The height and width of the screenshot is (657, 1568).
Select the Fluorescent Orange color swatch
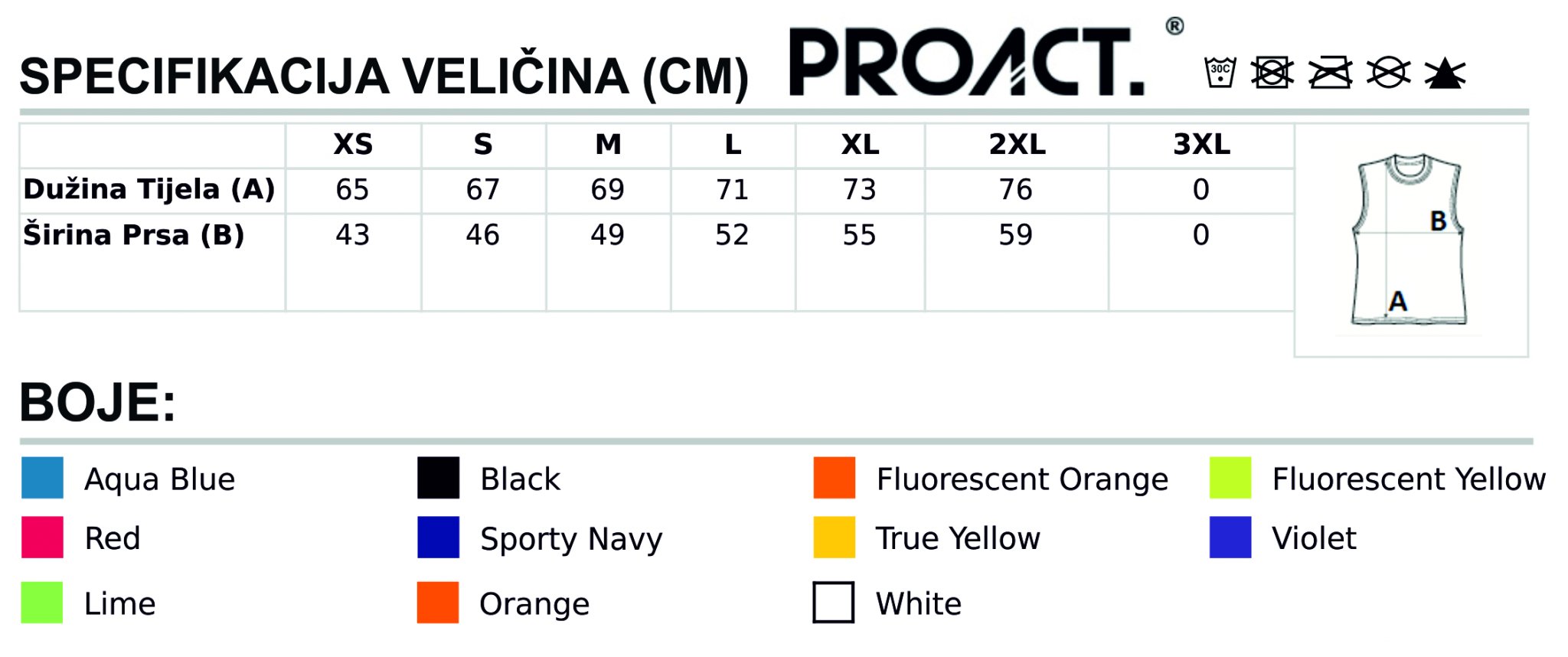pyautogui.click(x=835, y=478)
